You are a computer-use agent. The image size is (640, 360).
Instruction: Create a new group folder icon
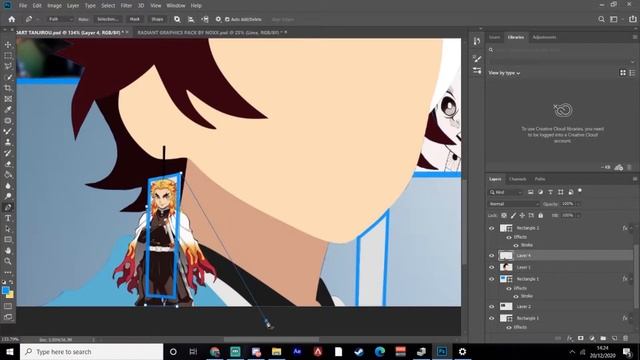pyautogui.click(x=603, y=338)
